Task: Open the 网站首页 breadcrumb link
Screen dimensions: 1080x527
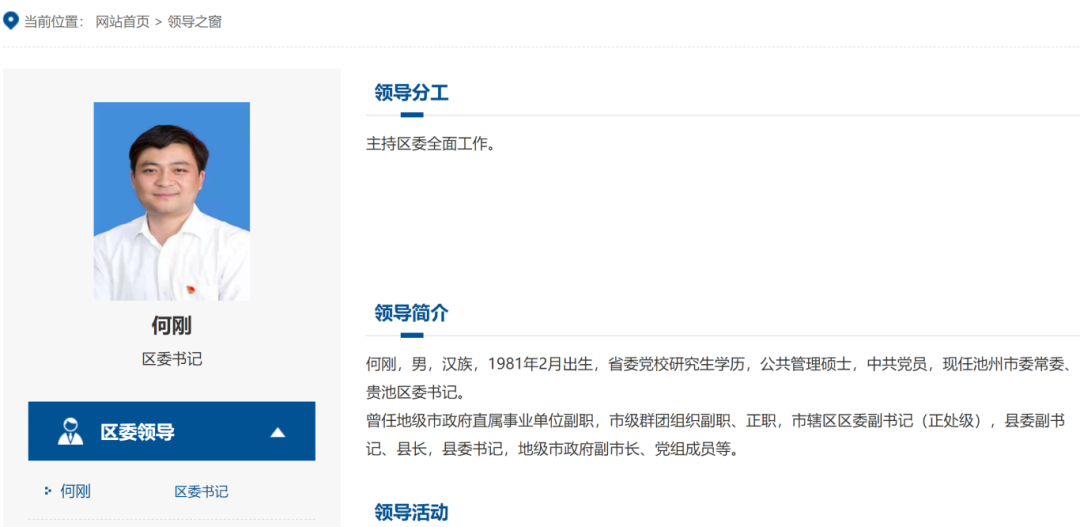Action: pyautogui.click(x=123, y=22)
